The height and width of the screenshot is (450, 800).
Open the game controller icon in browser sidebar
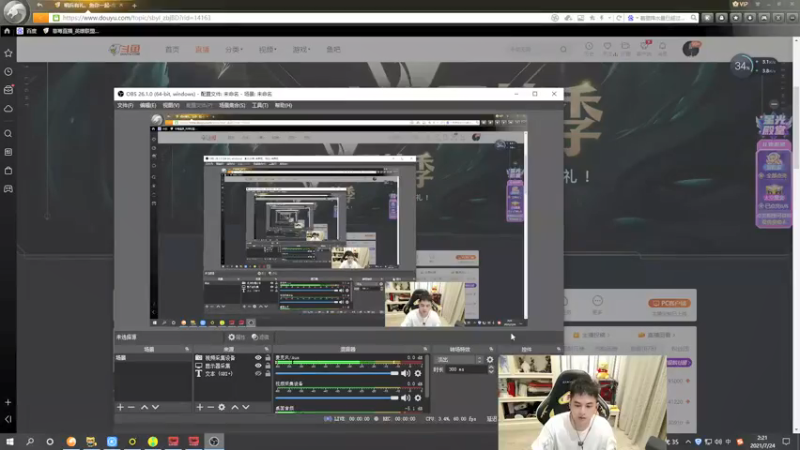click(x=8, y=189)
